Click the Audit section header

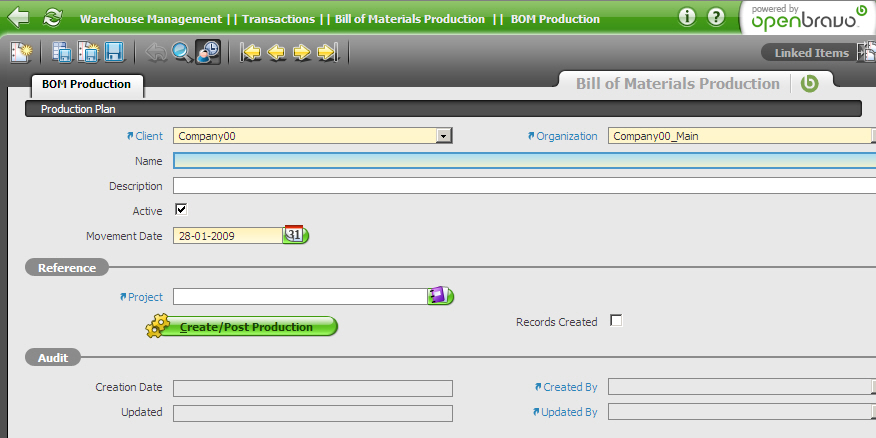(x=53, y=358)
